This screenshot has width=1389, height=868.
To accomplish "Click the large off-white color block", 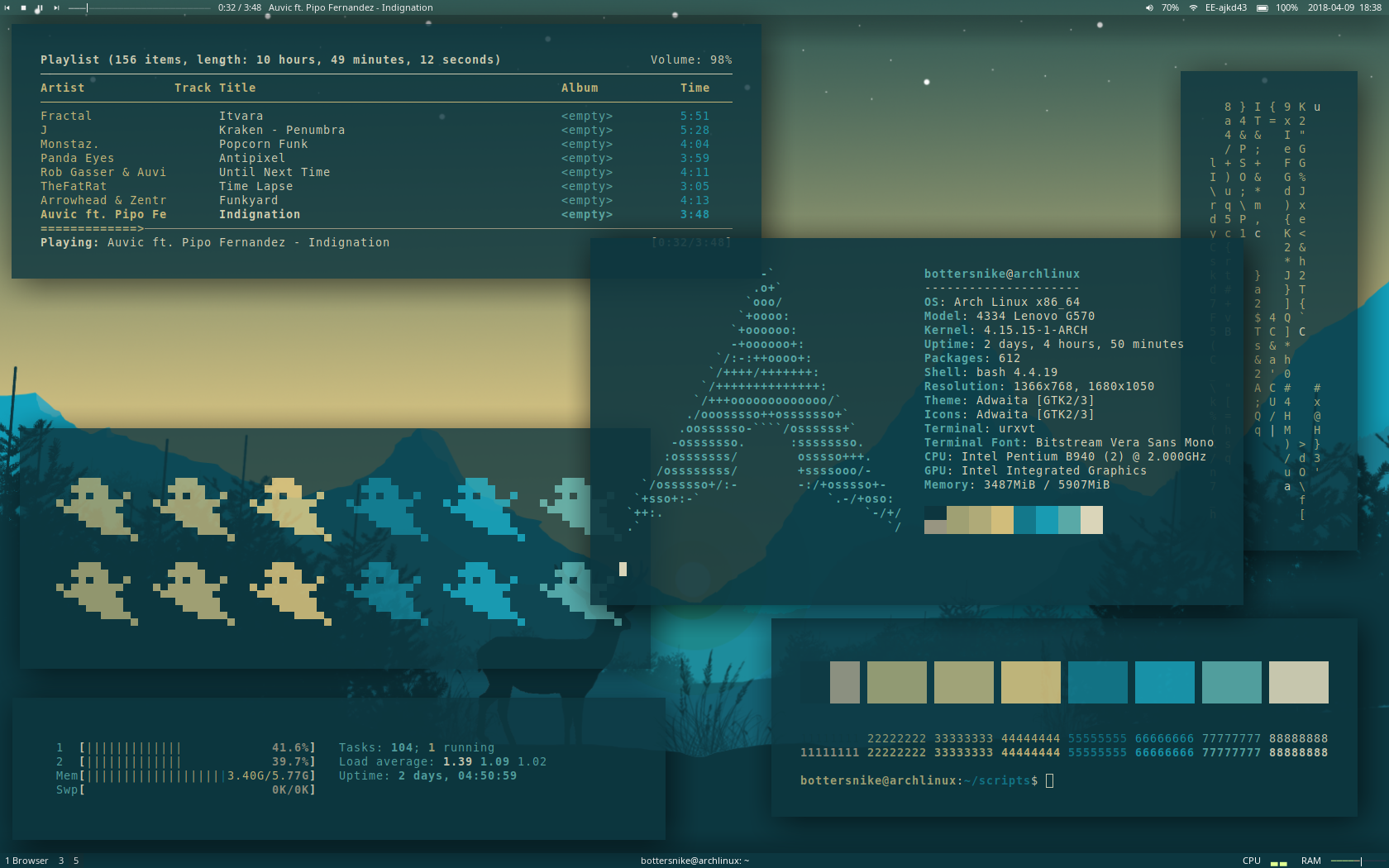I will click(1299, 682).
